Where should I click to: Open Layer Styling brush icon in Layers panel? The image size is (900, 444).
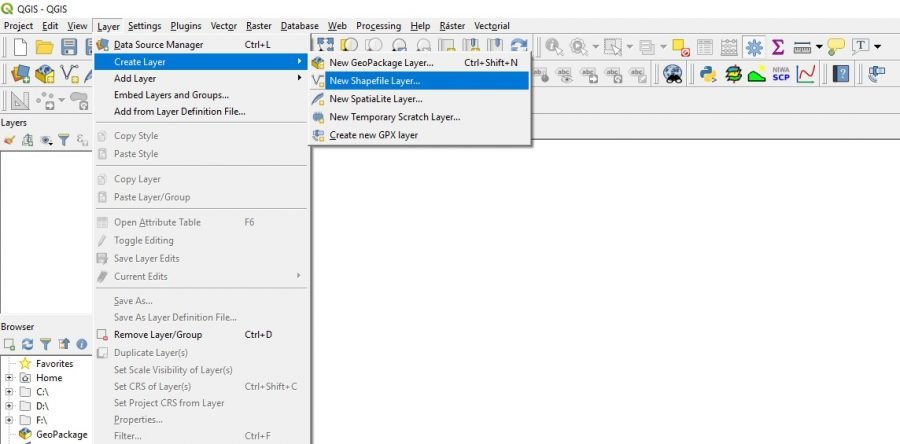coord(9,139)
